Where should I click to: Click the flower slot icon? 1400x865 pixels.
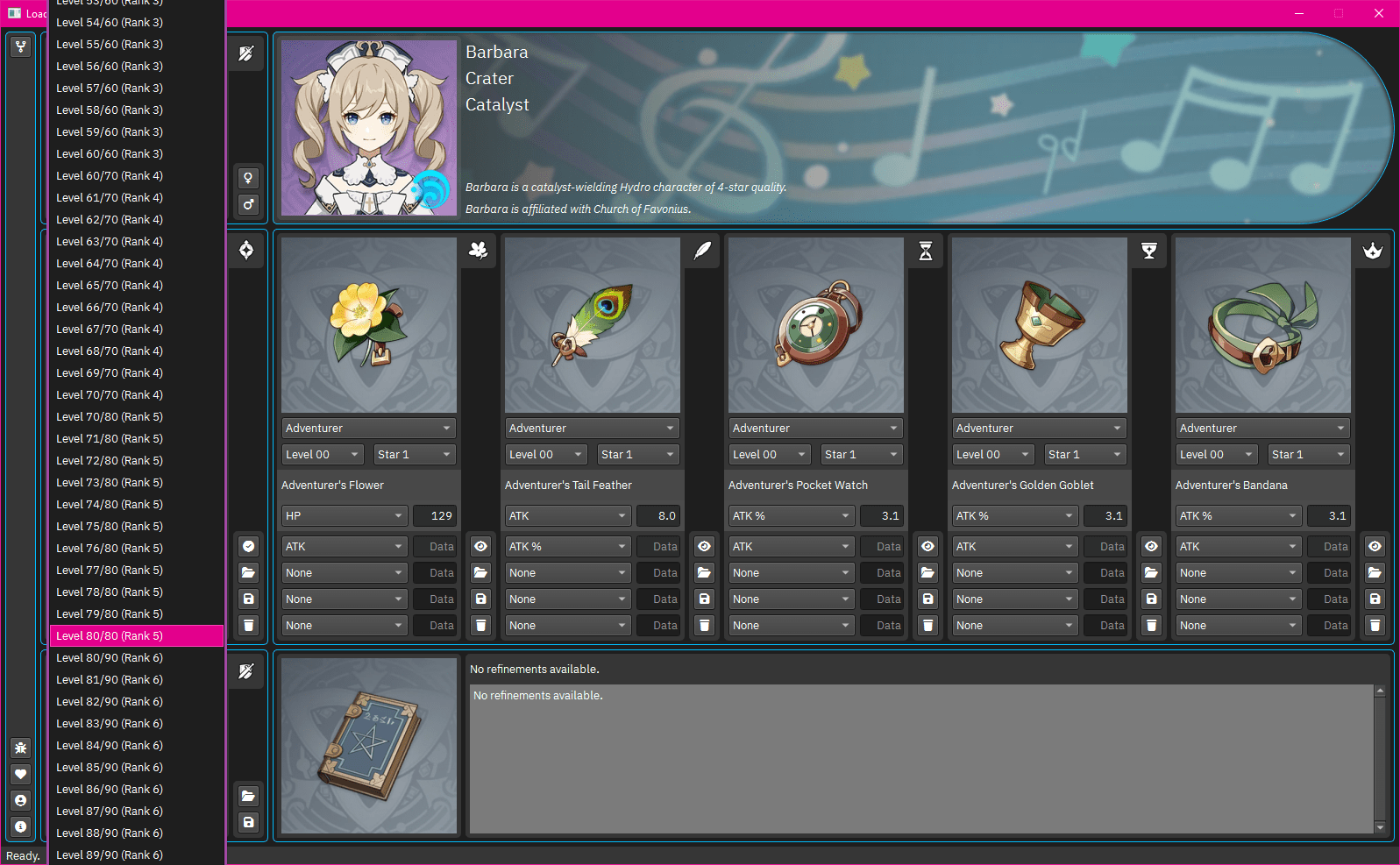coord(479,251)
